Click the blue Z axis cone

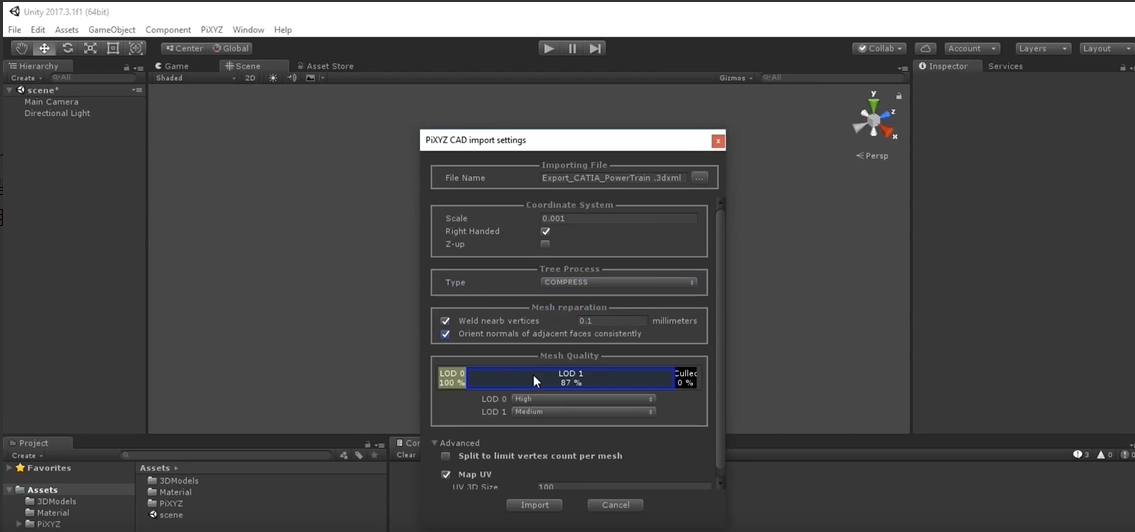click(886, 114)
